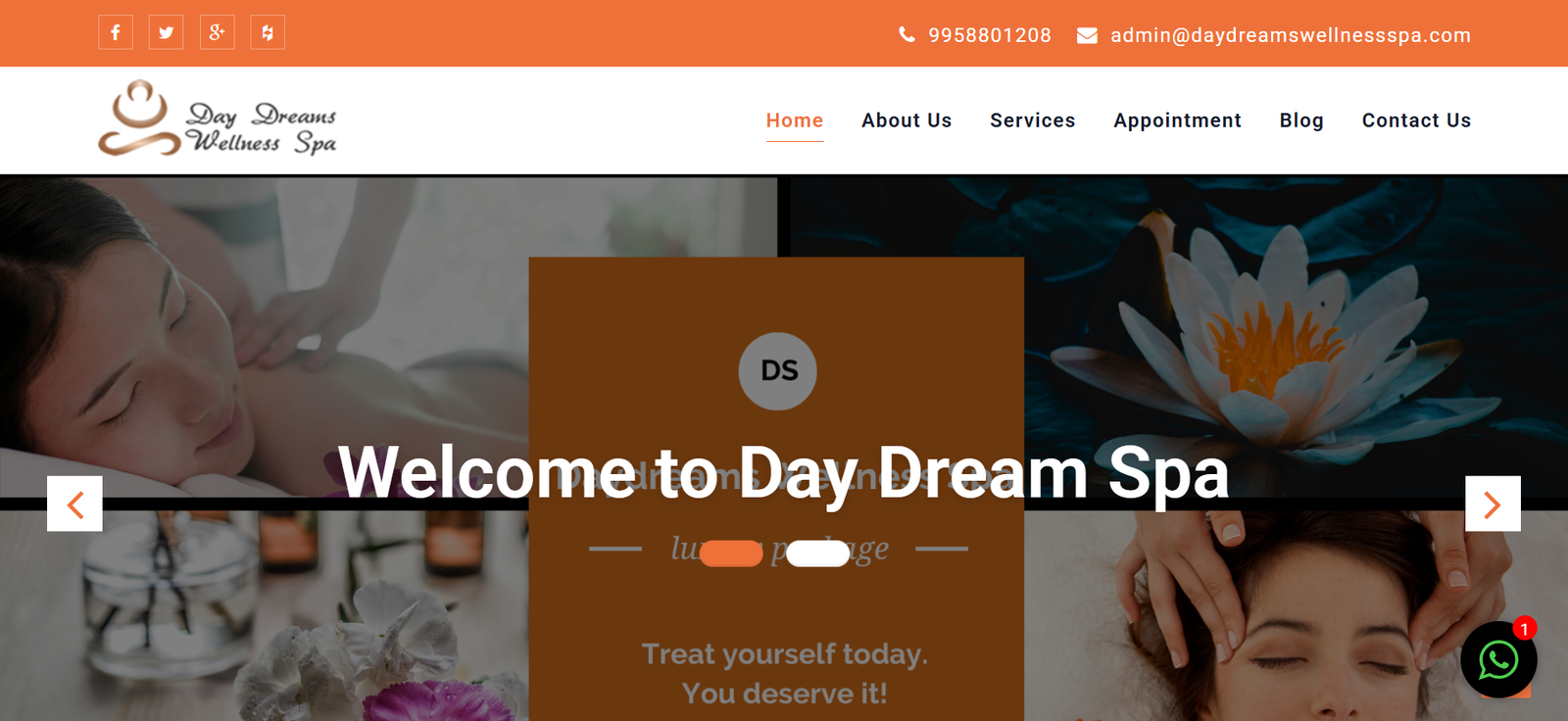
Task: Open the Twitter social icon
Action: (x=166, y=32)
